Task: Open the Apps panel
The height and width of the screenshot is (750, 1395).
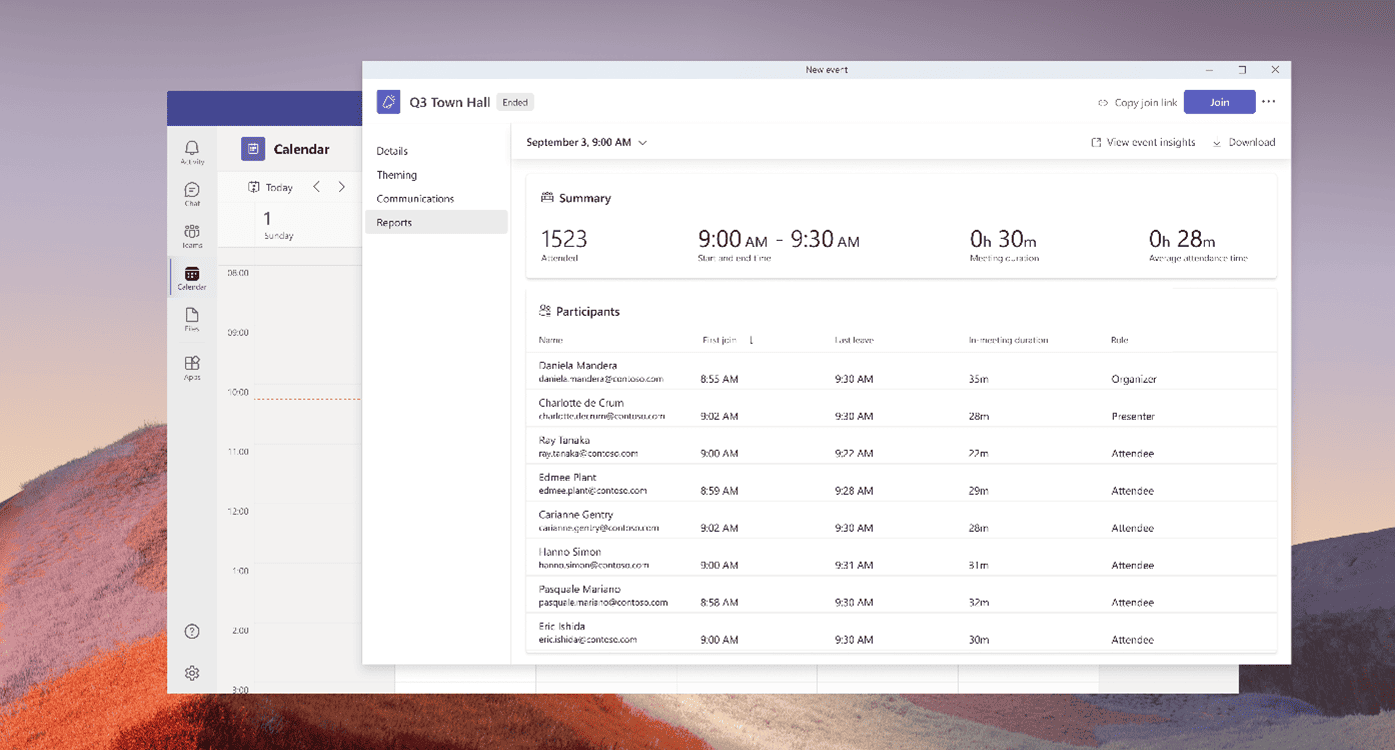Action: point(191,364)
